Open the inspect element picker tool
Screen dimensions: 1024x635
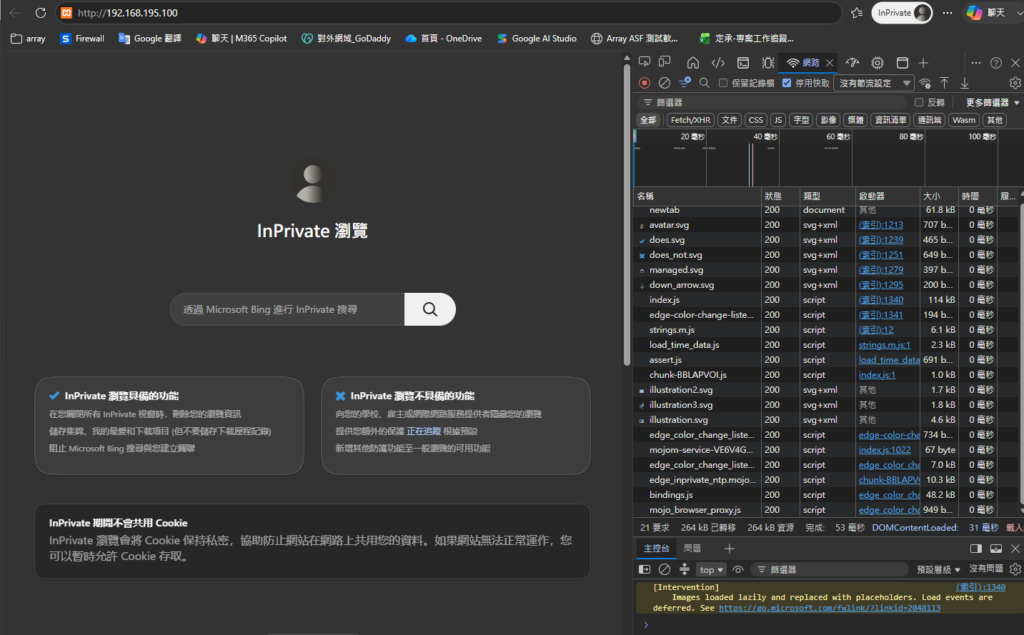645,62
